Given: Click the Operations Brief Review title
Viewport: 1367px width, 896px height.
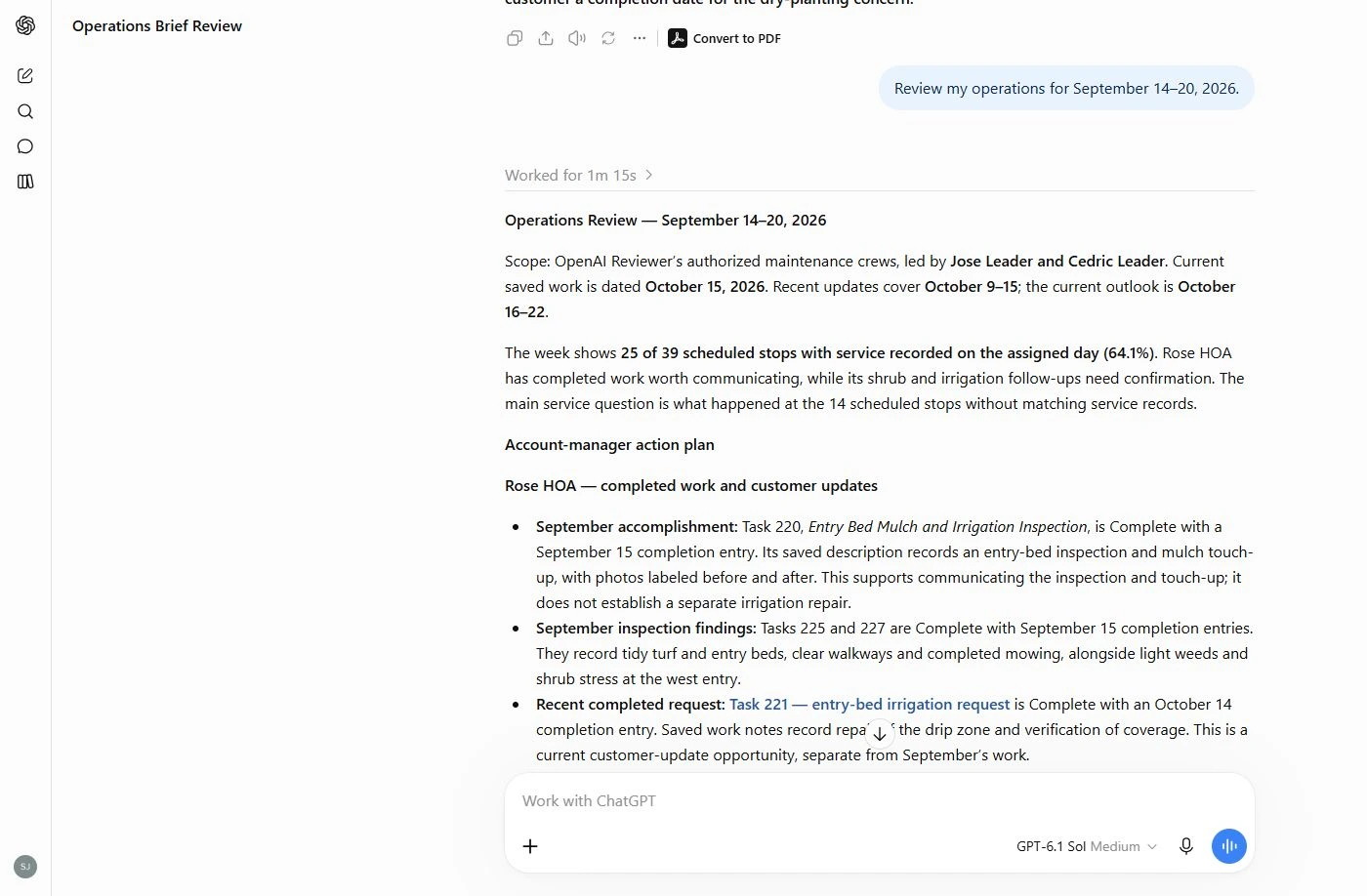Looking at the screenshot, I should pos(157,25).
